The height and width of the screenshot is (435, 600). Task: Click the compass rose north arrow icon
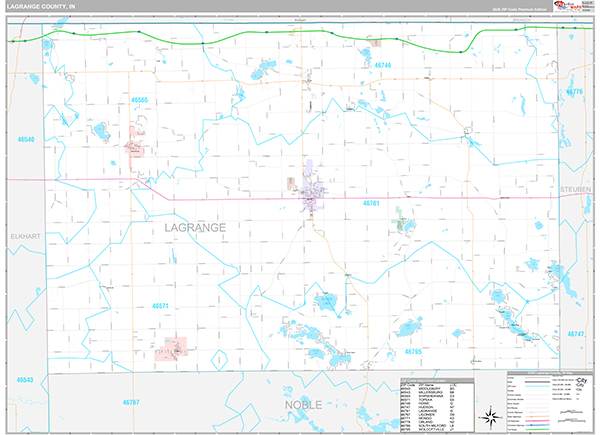492,416
